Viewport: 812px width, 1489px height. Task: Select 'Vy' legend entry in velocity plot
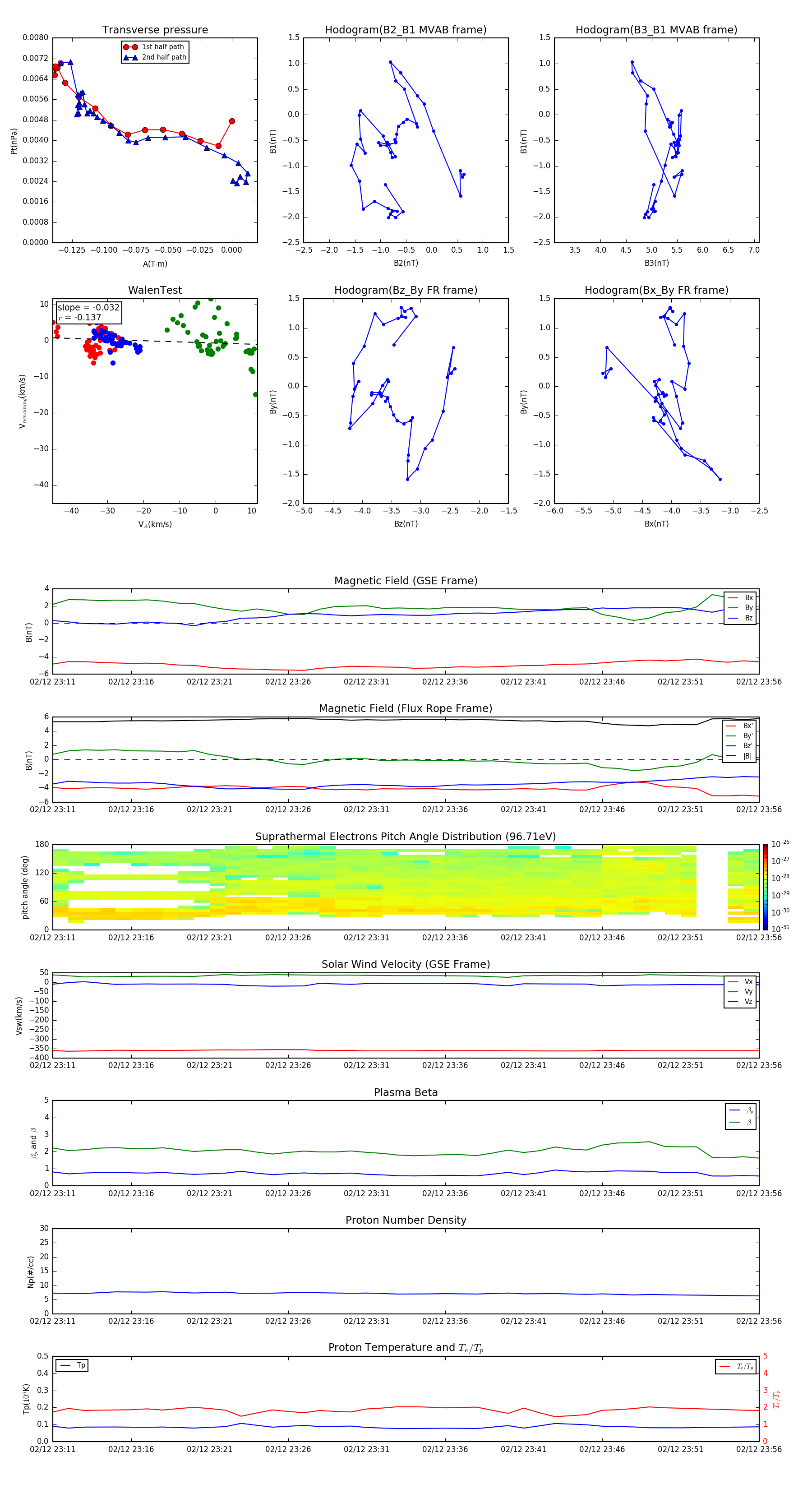(740, 991)
